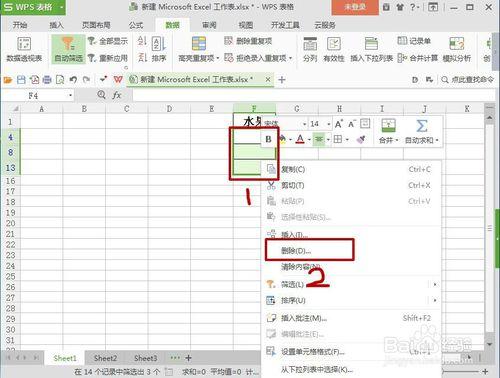Screen dimensions: 500x378
Task: Choose 插入(I)... from the context menu
Action: [x=352, y=235]
